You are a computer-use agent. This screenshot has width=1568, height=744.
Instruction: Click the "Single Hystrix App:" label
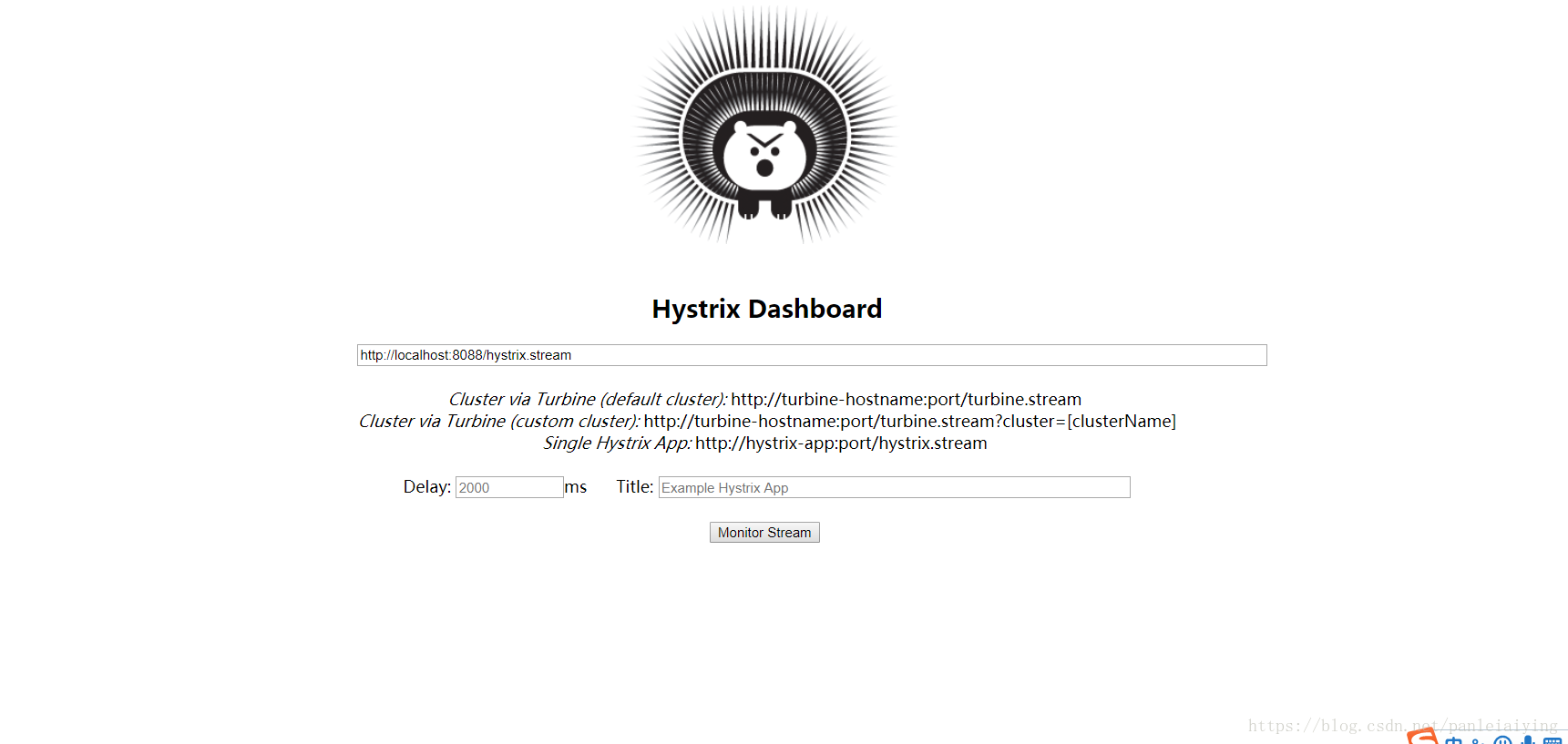(x=618, y=443)
